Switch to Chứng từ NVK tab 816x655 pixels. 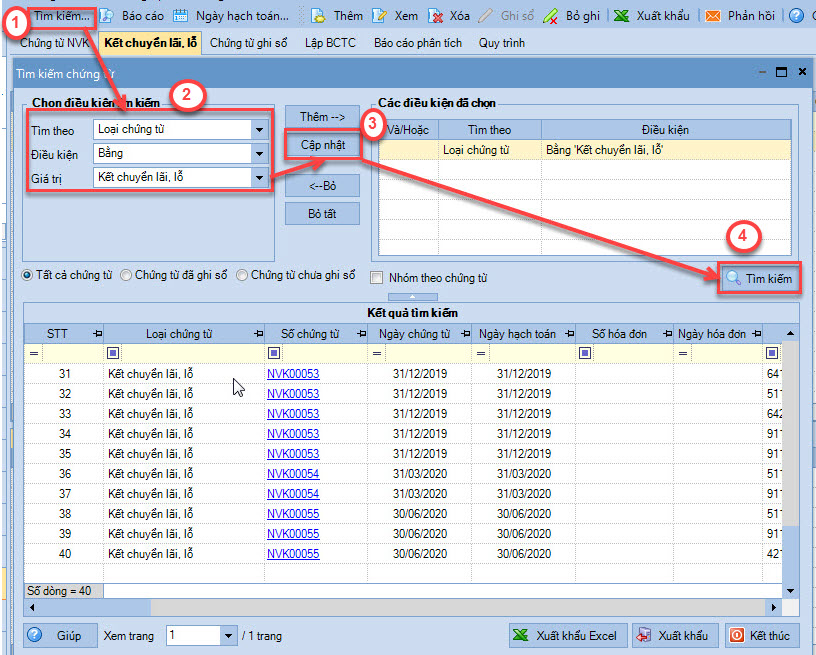pyautogui.click(x=55, y=43)
